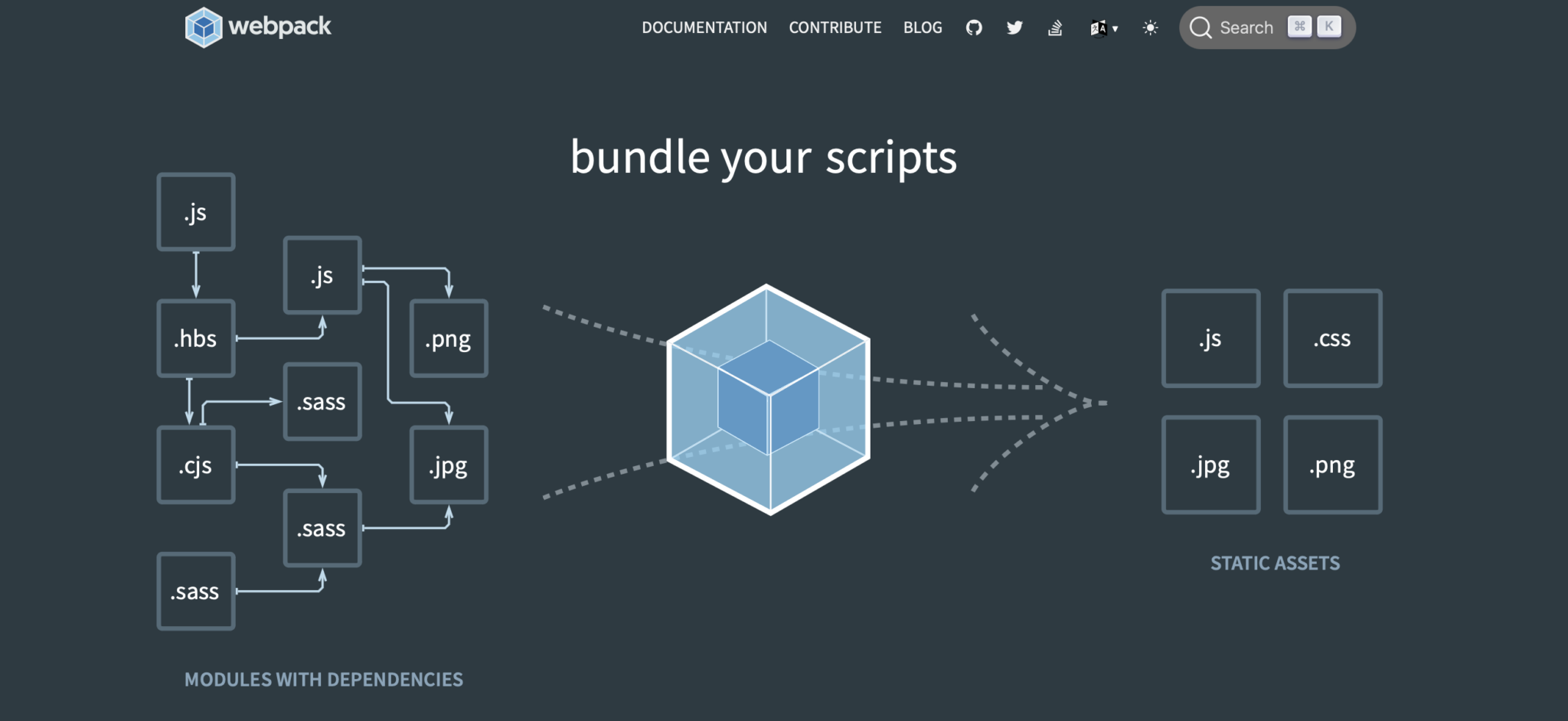Open the webpack GitHub repository icon
This screenshot has width=1568, height=721.
974,28
